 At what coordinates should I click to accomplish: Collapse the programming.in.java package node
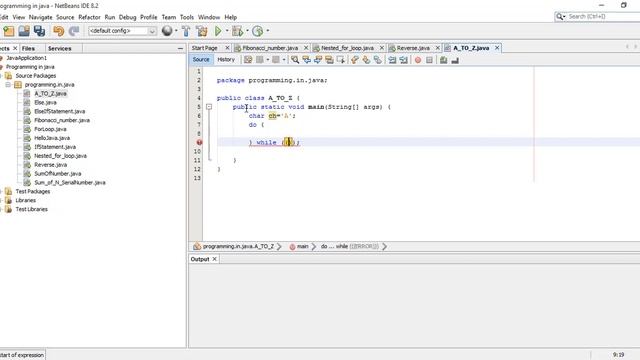8,84
